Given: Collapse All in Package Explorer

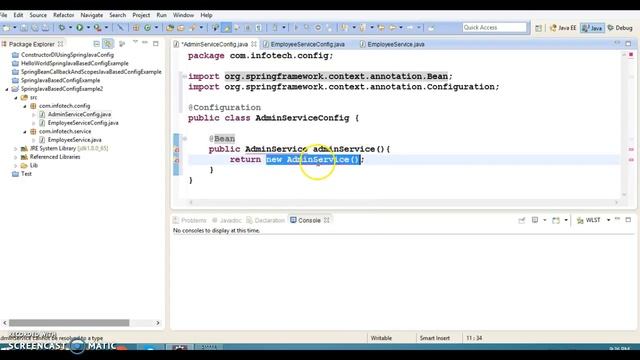Looking at the screenshot, I should (x=96, y=44).
